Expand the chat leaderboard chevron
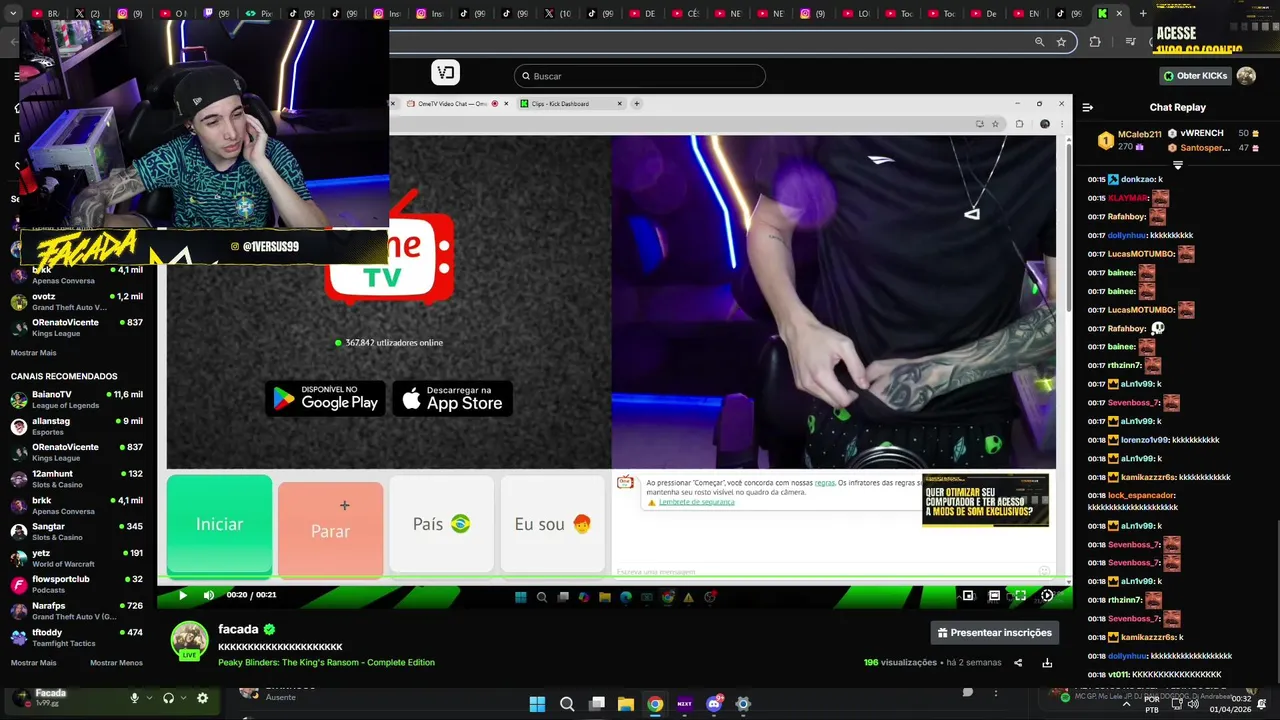Image resolution: width=1280 pixels, height=720 pixels. pyautogui.click(x=1178, y=165)
